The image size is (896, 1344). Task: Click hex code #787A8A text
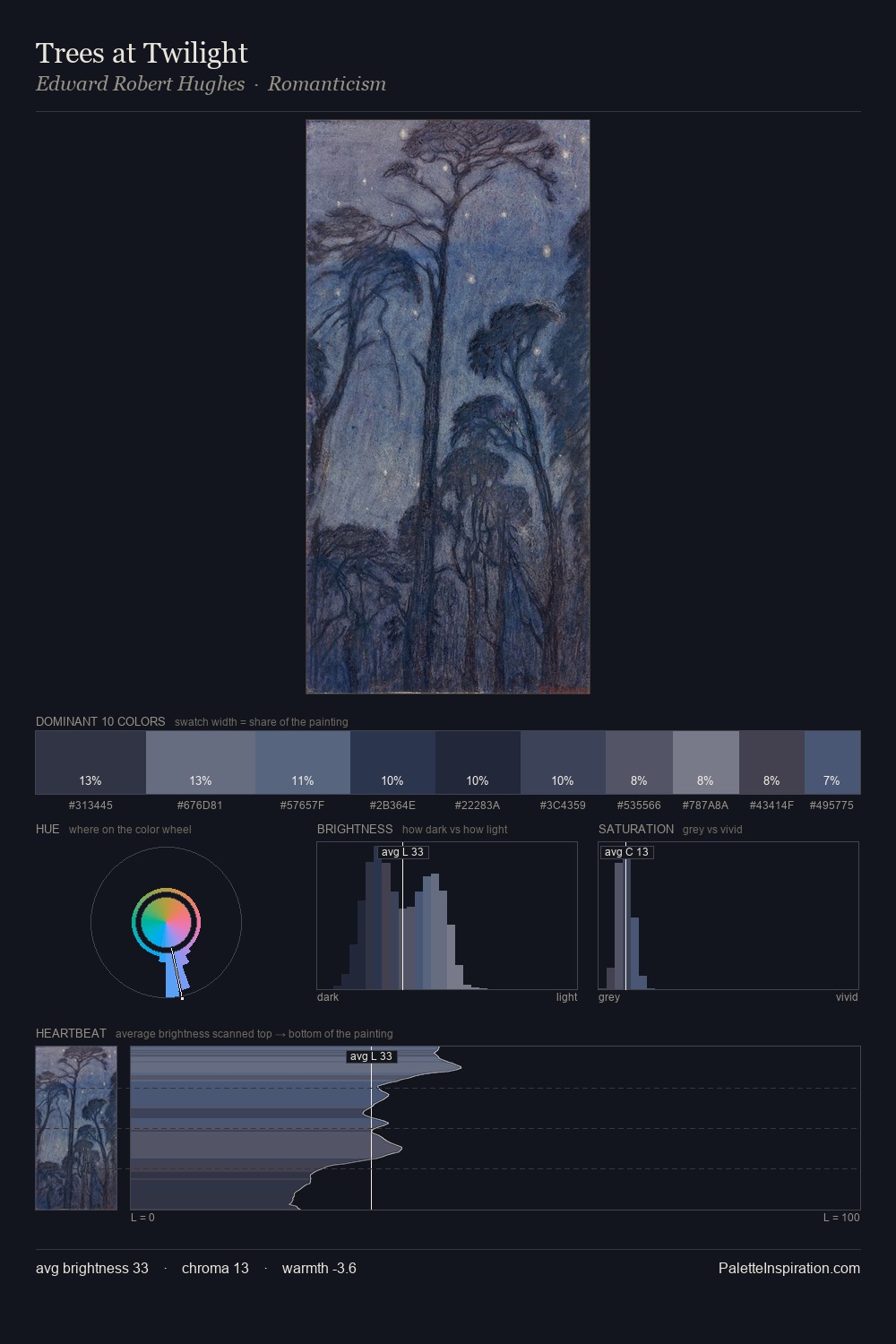coord(705,806)
